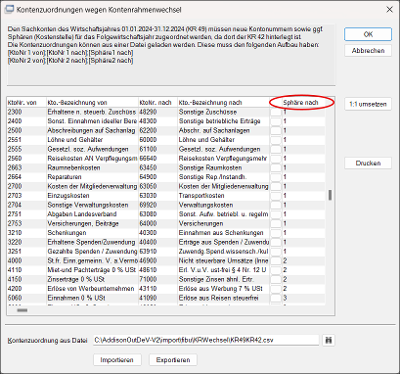
Task: Click the small box in the Versicherungen row
Action: click(x=276, y=223)
